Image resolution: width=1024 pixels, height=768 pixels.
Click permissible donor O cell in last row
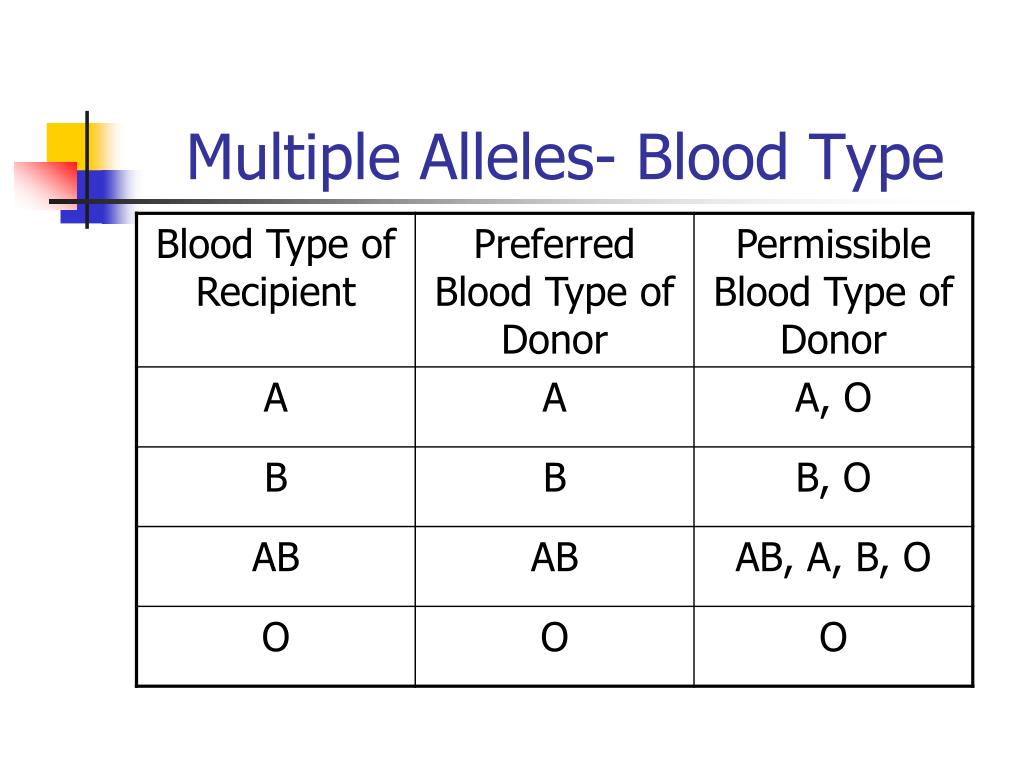click(x=833, y=646)
